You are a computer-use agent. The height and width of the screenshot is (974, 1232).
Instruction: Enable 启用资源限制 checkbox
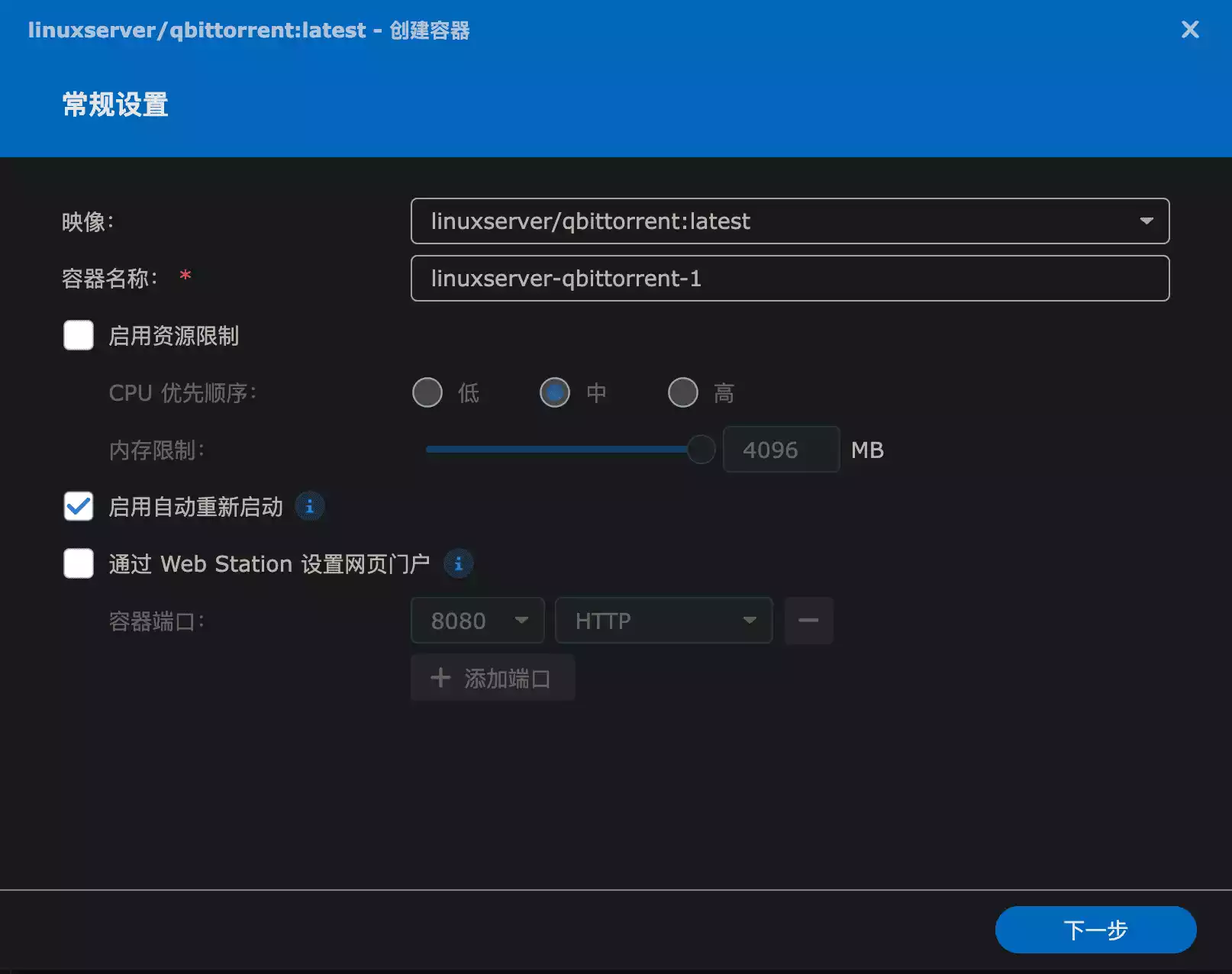tap(77, 335)
